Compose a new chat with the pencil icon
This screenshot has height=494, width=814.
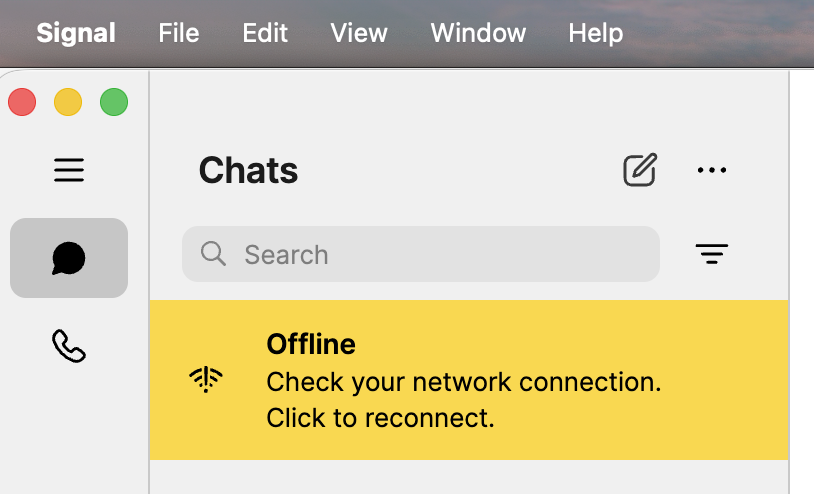point(640,170)
